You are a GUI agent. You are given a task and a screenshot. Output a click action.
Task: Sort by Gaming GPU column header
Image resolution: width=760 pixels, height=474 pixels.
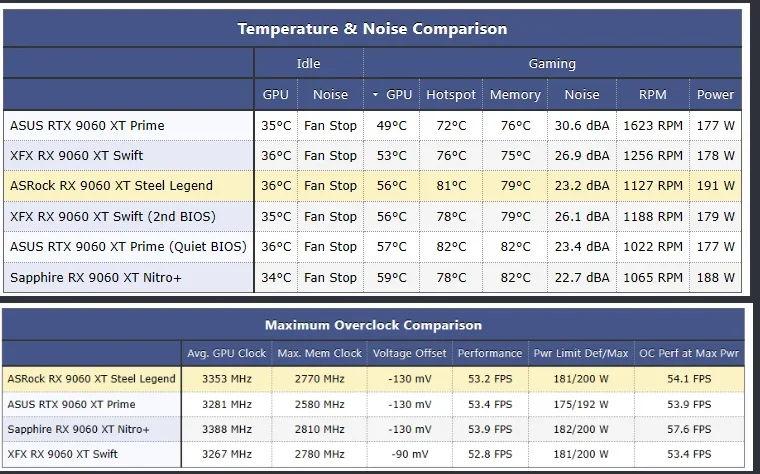392,95
